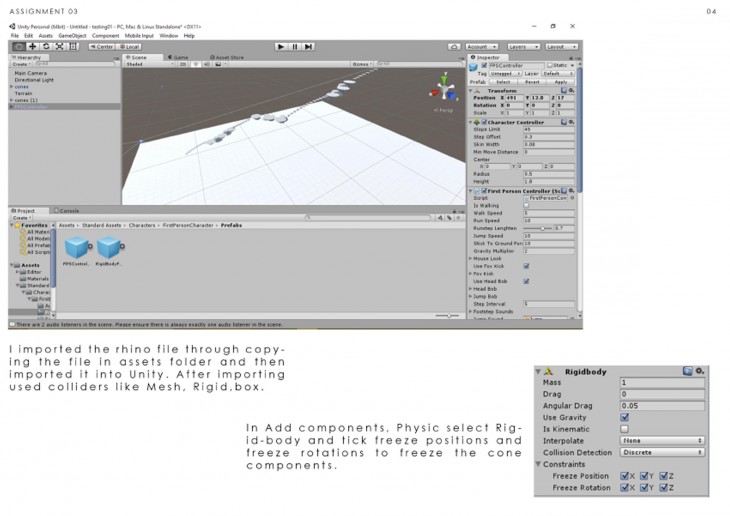Click the Pause button

point(295,46)
